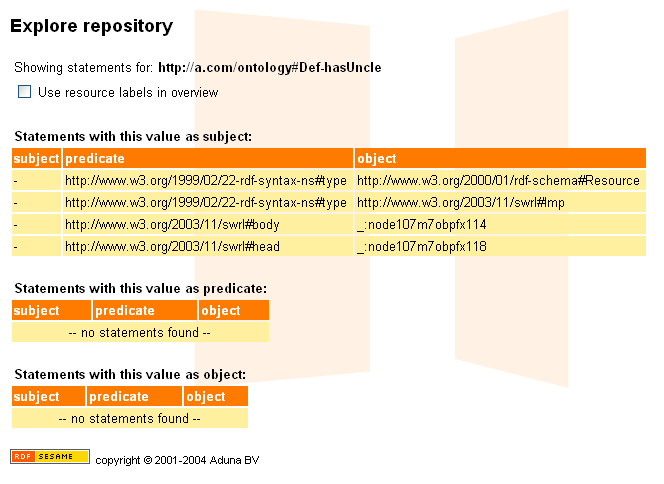
Task: Click the 'object' header in subject statements table
Action: pos(377,159)
